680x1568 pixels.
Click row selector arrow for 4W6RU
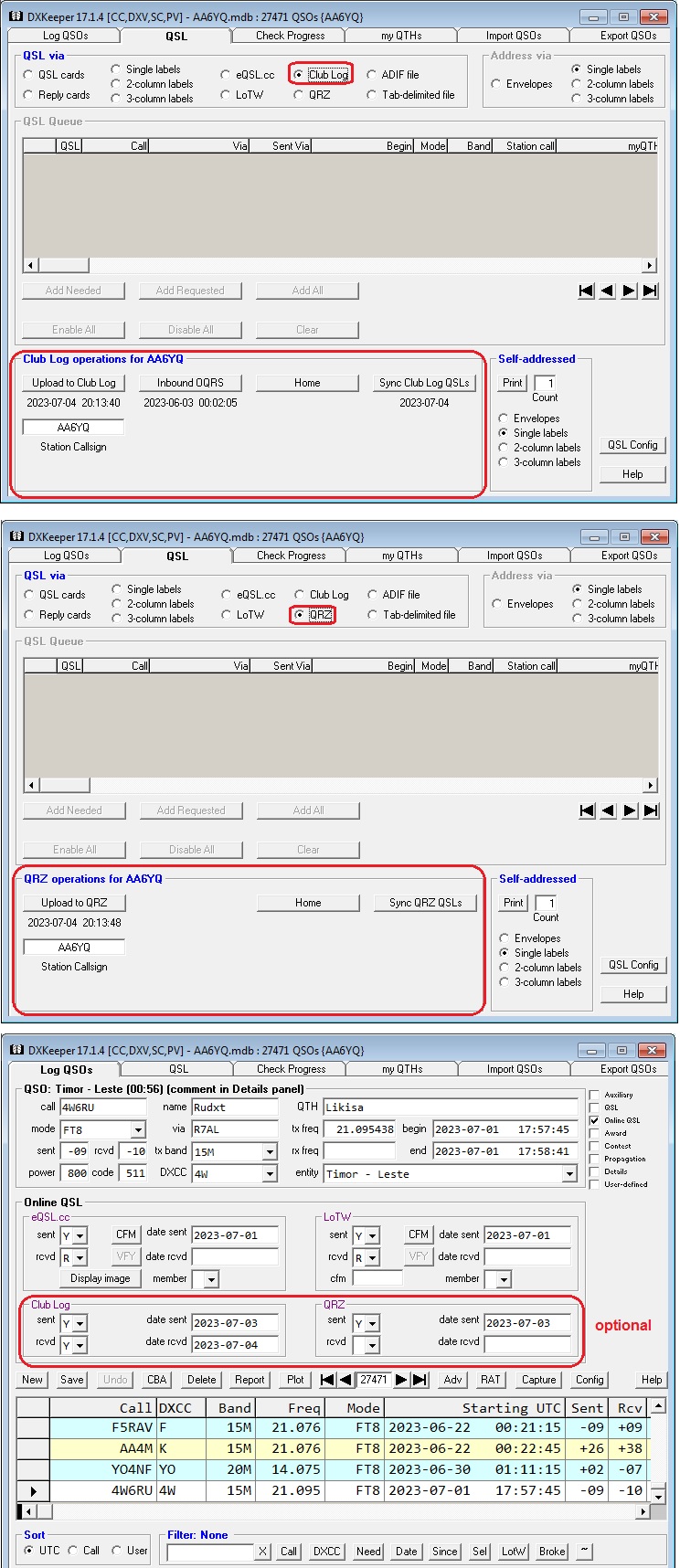pos(33,1490)
